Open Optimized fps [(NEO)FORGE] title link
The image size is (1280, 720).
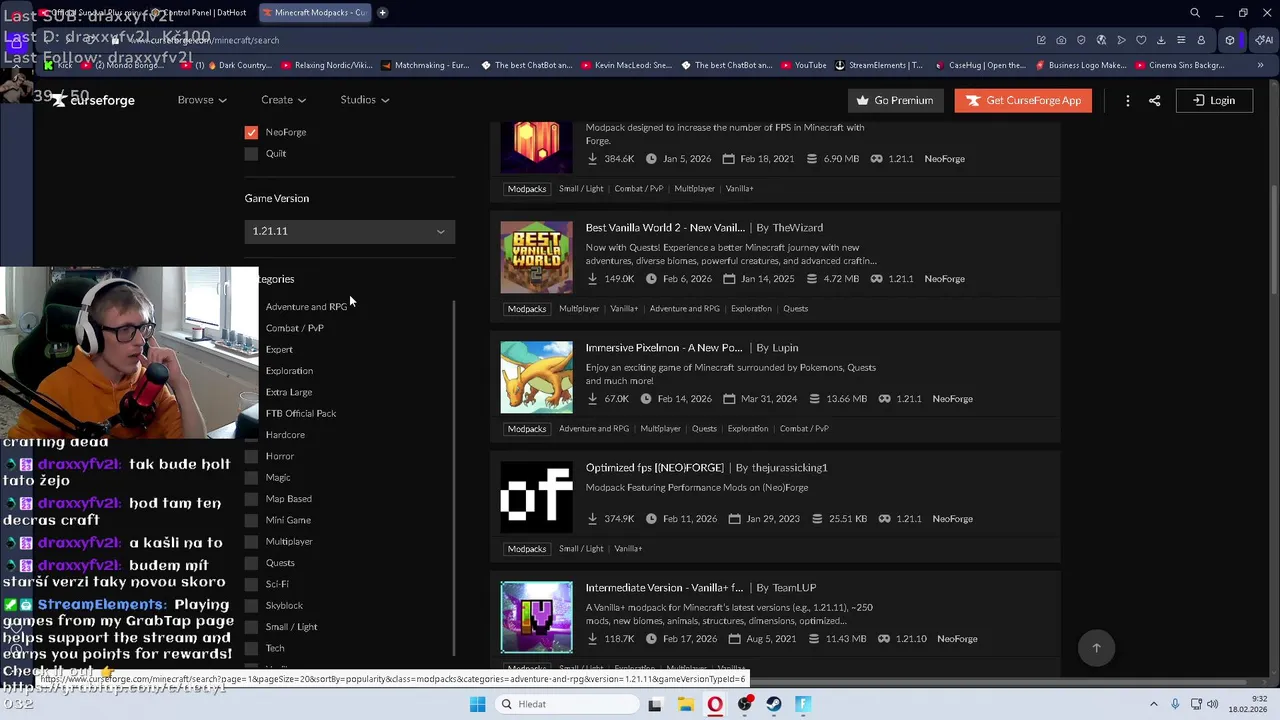click(x=654, y=468)
